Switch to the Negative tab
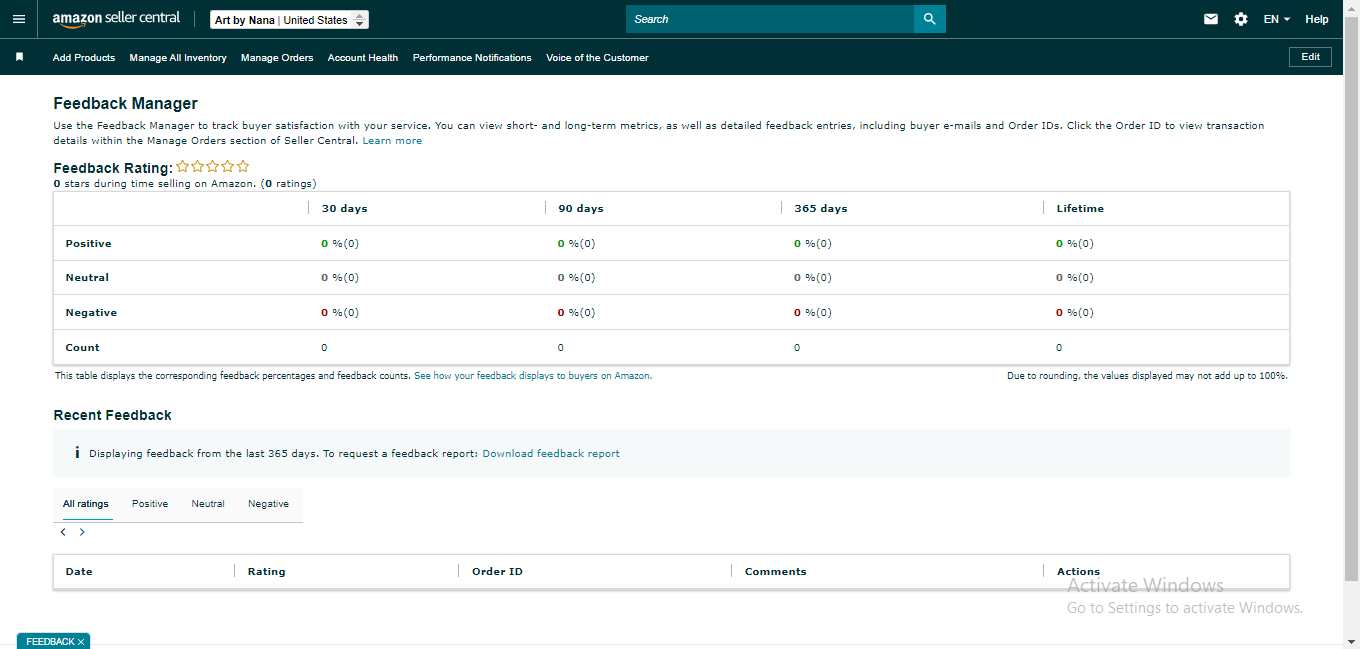 point(268,504)
